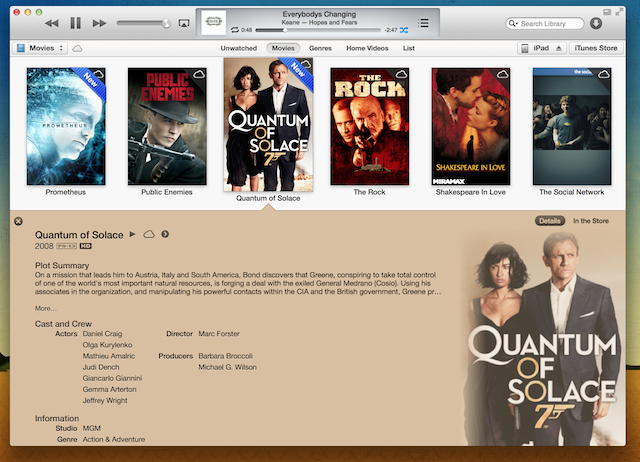This screenshot has width=640, height=462.
Task: Click producer name Barbara Broccoli
Action: point(226,356)
